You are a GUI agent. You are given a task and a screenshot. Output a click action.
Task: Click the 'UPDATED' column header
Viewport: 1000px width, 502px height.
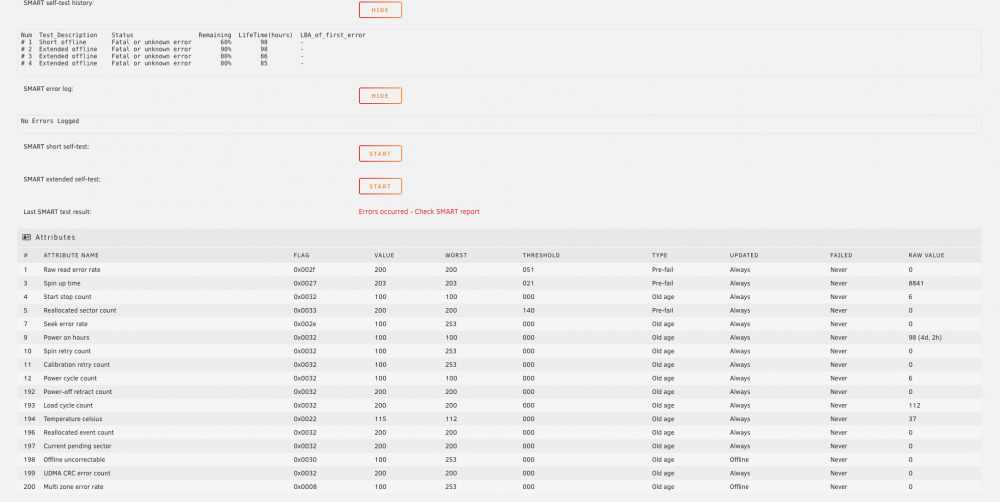744,255
